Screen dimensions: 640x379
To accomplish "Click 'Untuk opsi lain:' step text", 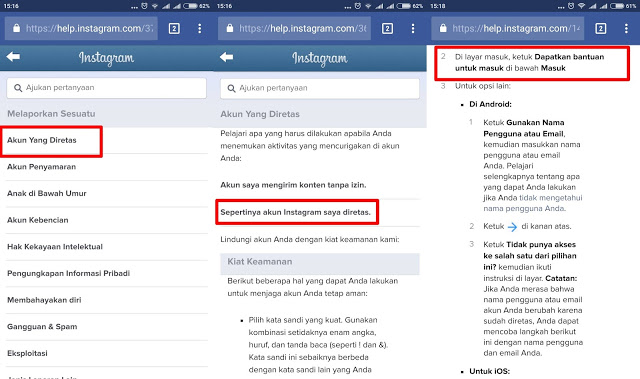I will (x=483, y=86).
